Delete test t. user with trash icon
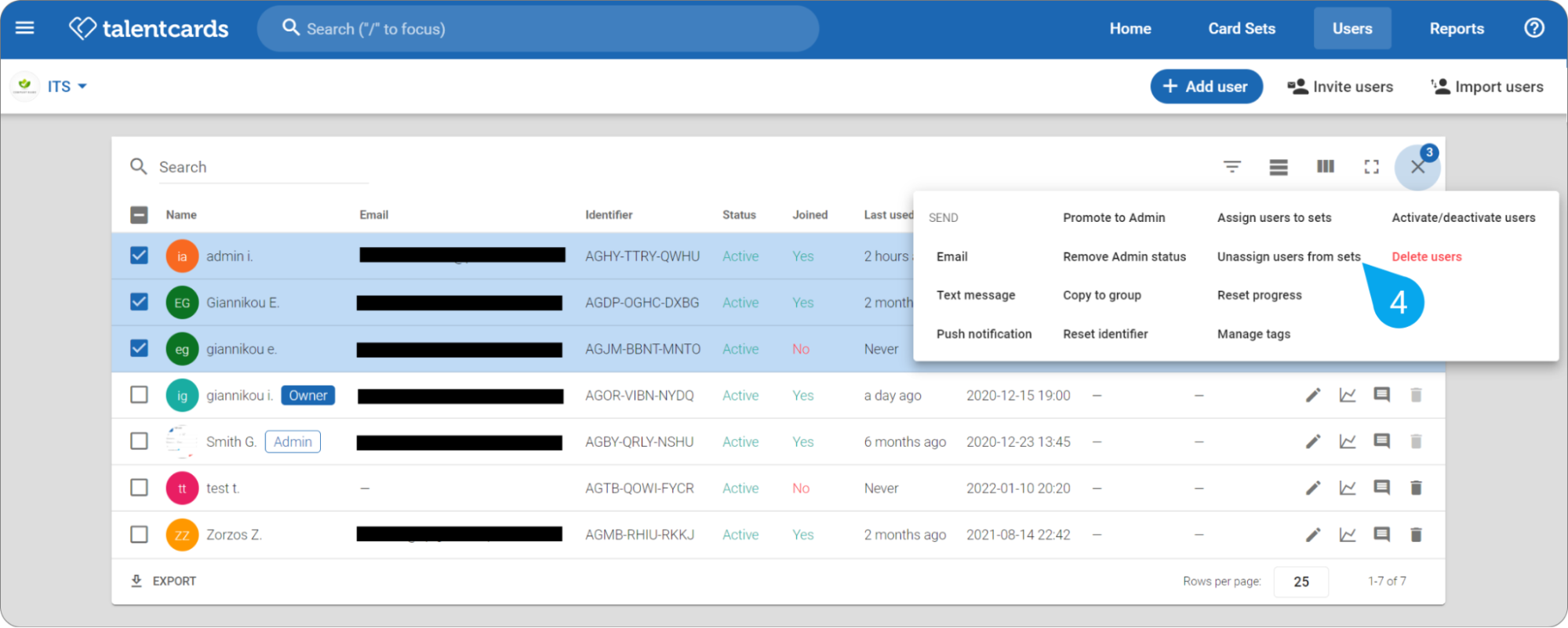The width and height of the screenshot is (1568, 628). (1416, 488)
